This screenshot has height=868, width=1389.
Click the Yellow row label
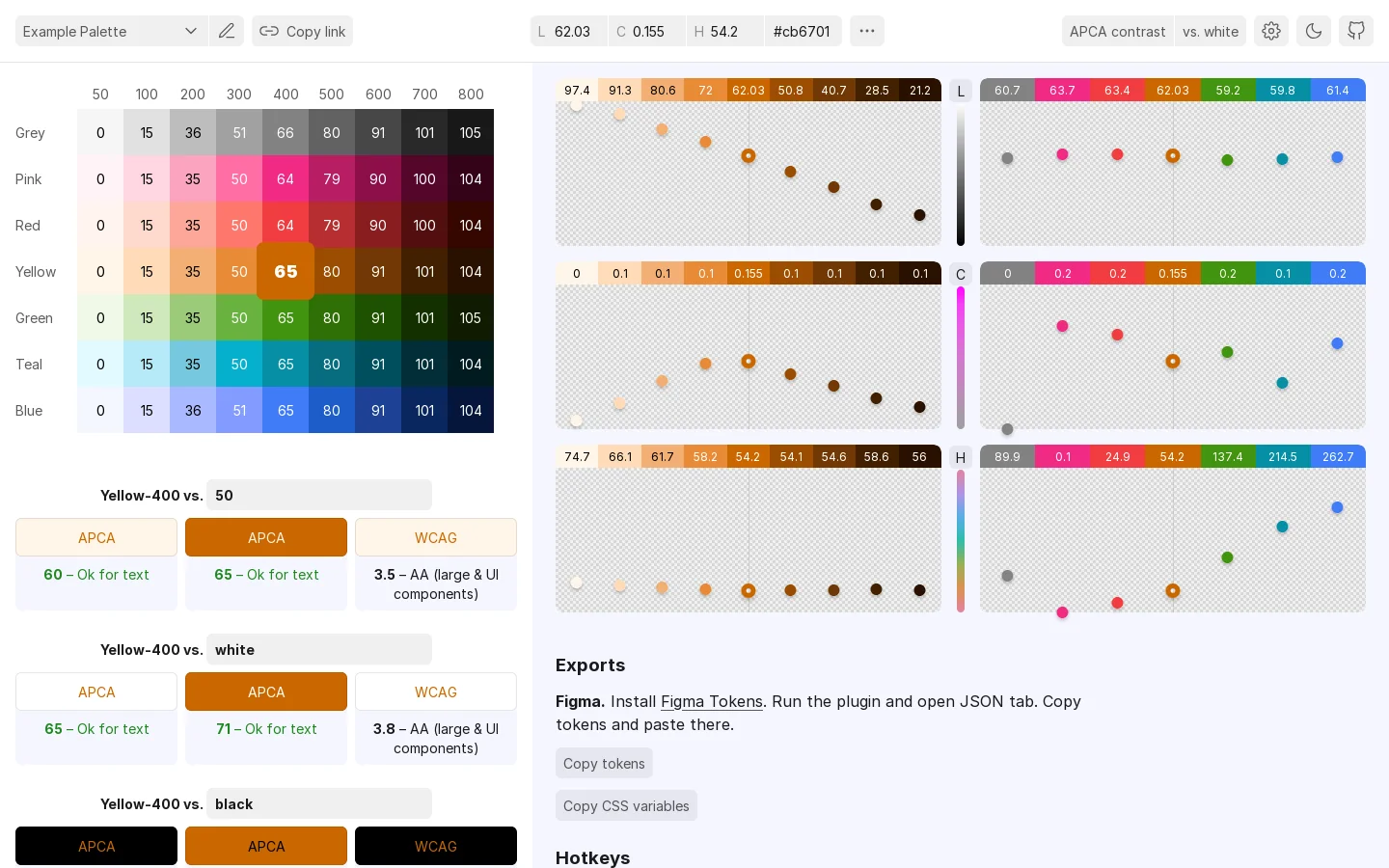coord(36,271)
